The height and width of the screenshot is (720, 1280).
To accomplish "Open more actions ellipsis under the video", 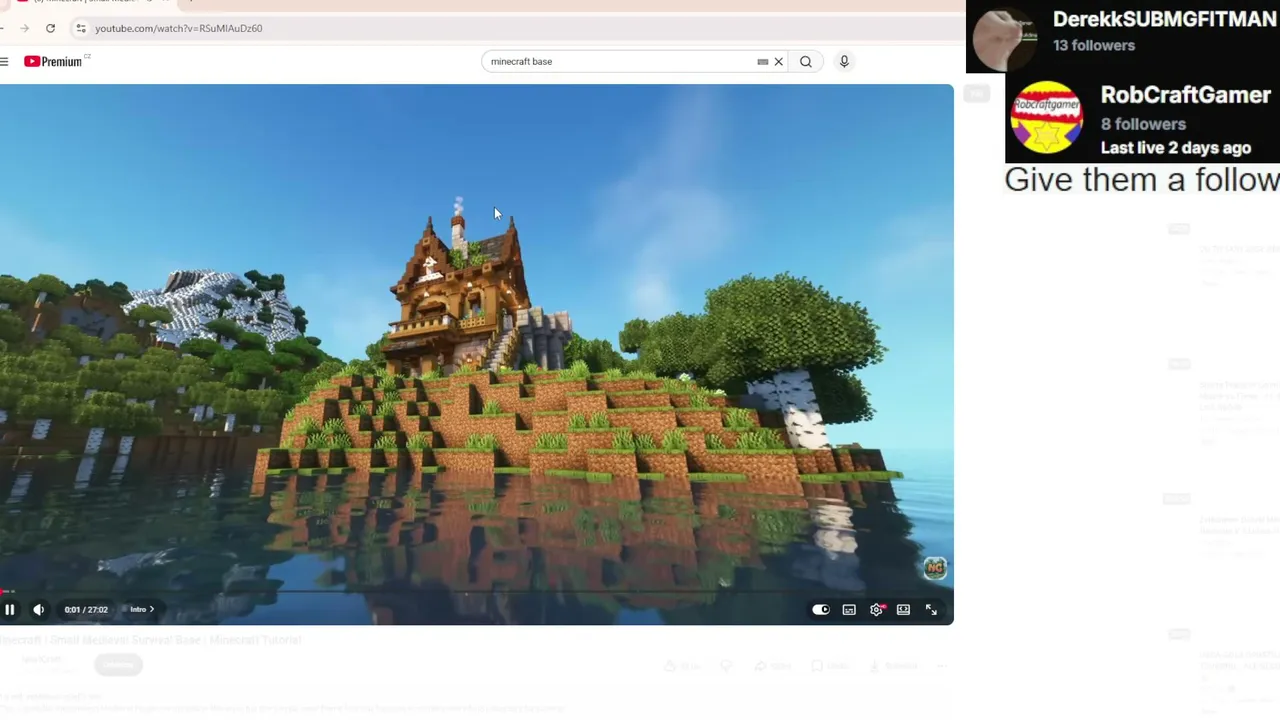I will click(x=942, y=666).
